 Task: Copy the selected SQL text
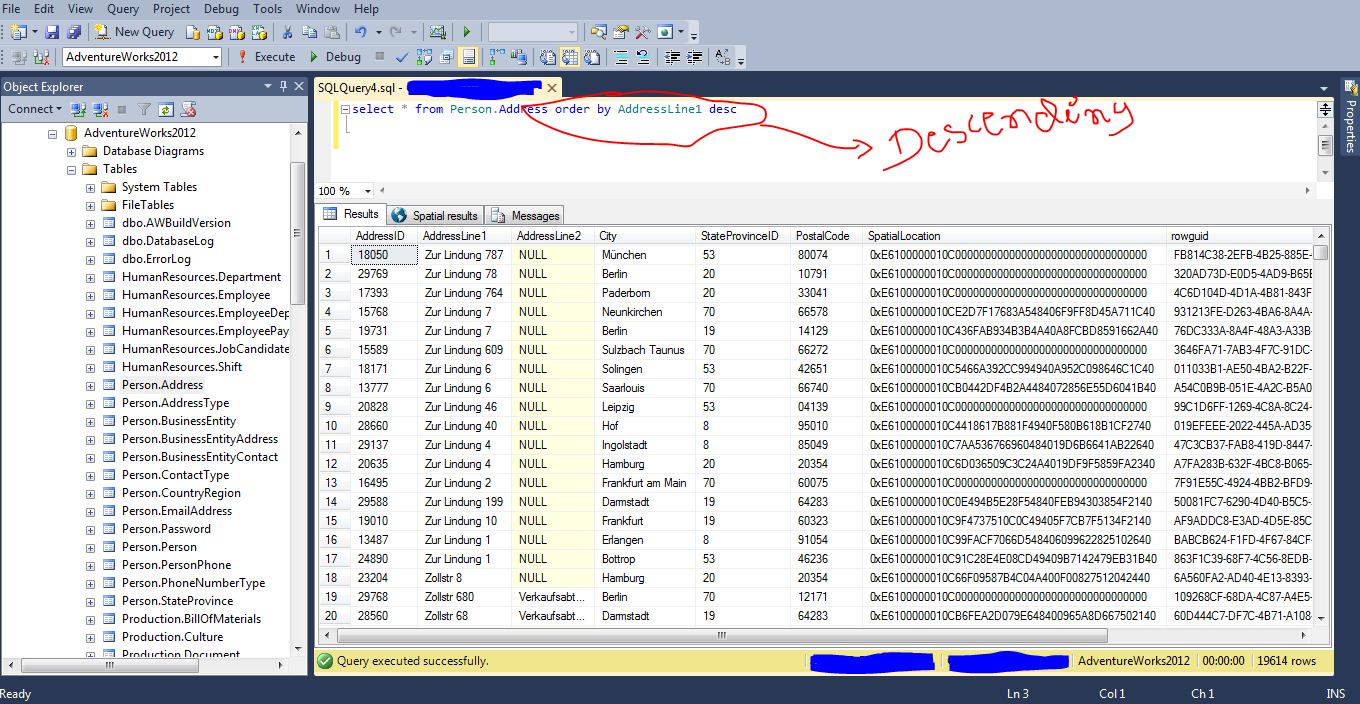point(309,31)
